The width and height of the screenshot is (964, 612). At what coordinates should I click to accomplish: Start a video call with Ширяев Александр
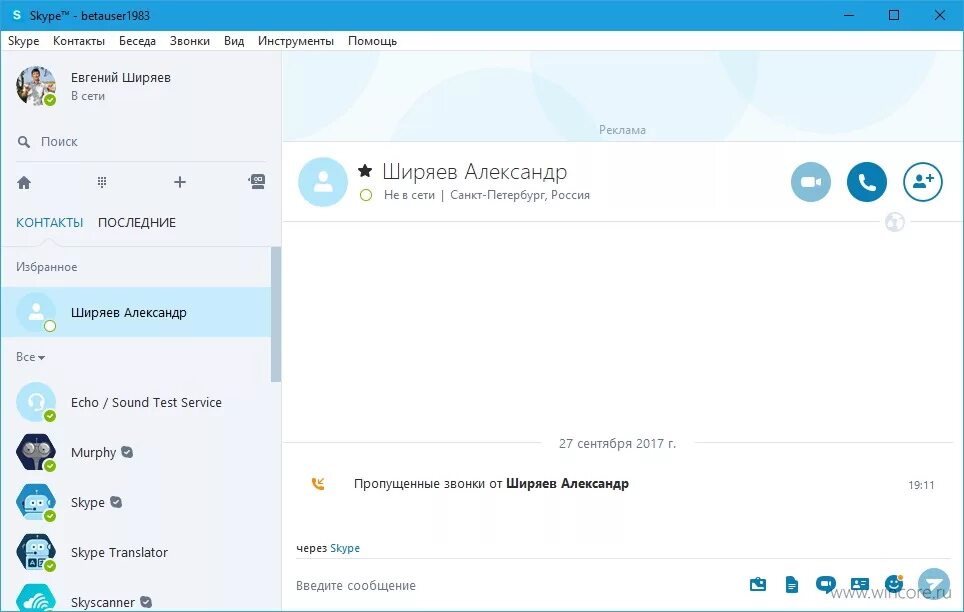[811, 182]
